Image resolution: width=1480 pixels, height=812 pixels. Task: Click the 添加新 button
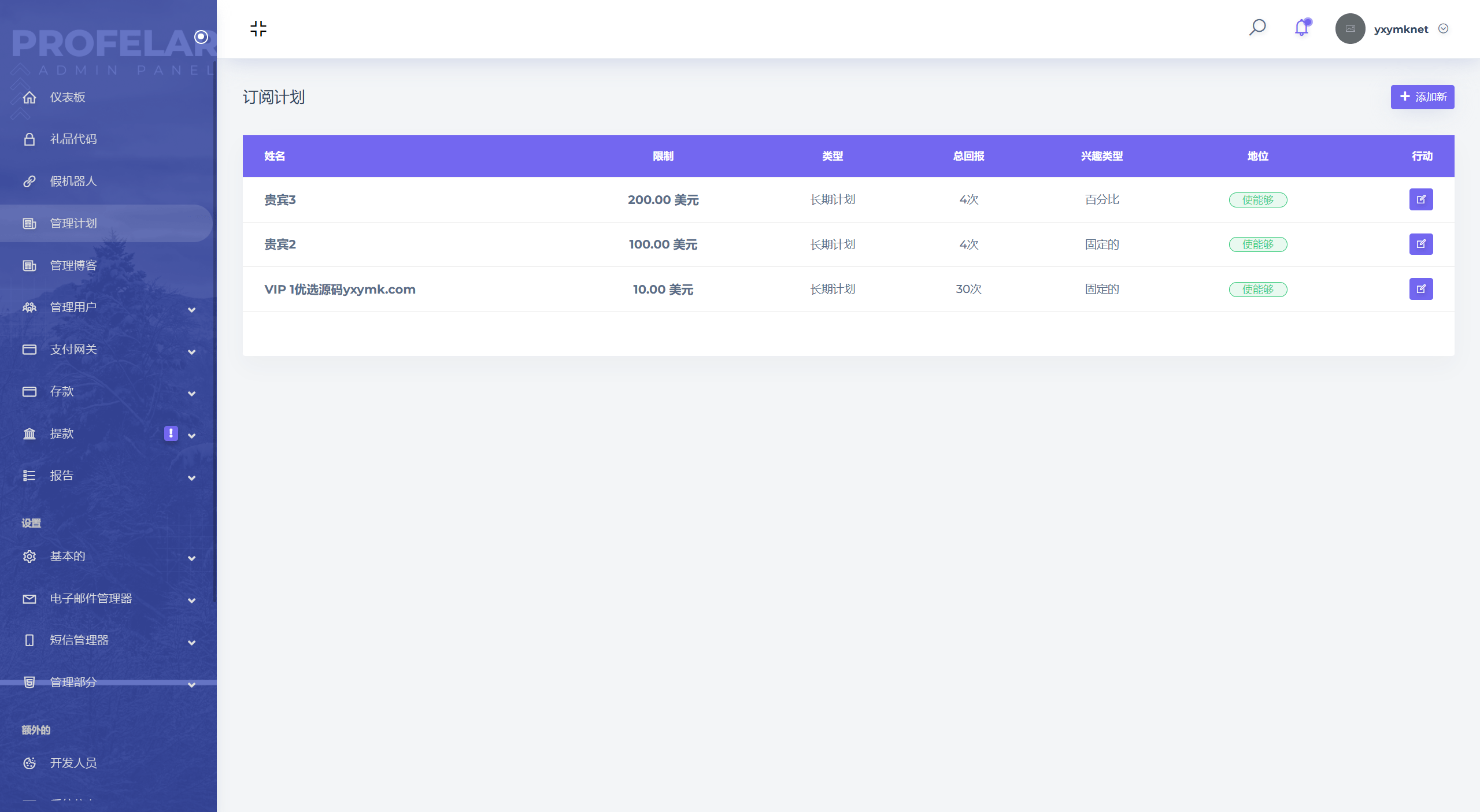1422,97
